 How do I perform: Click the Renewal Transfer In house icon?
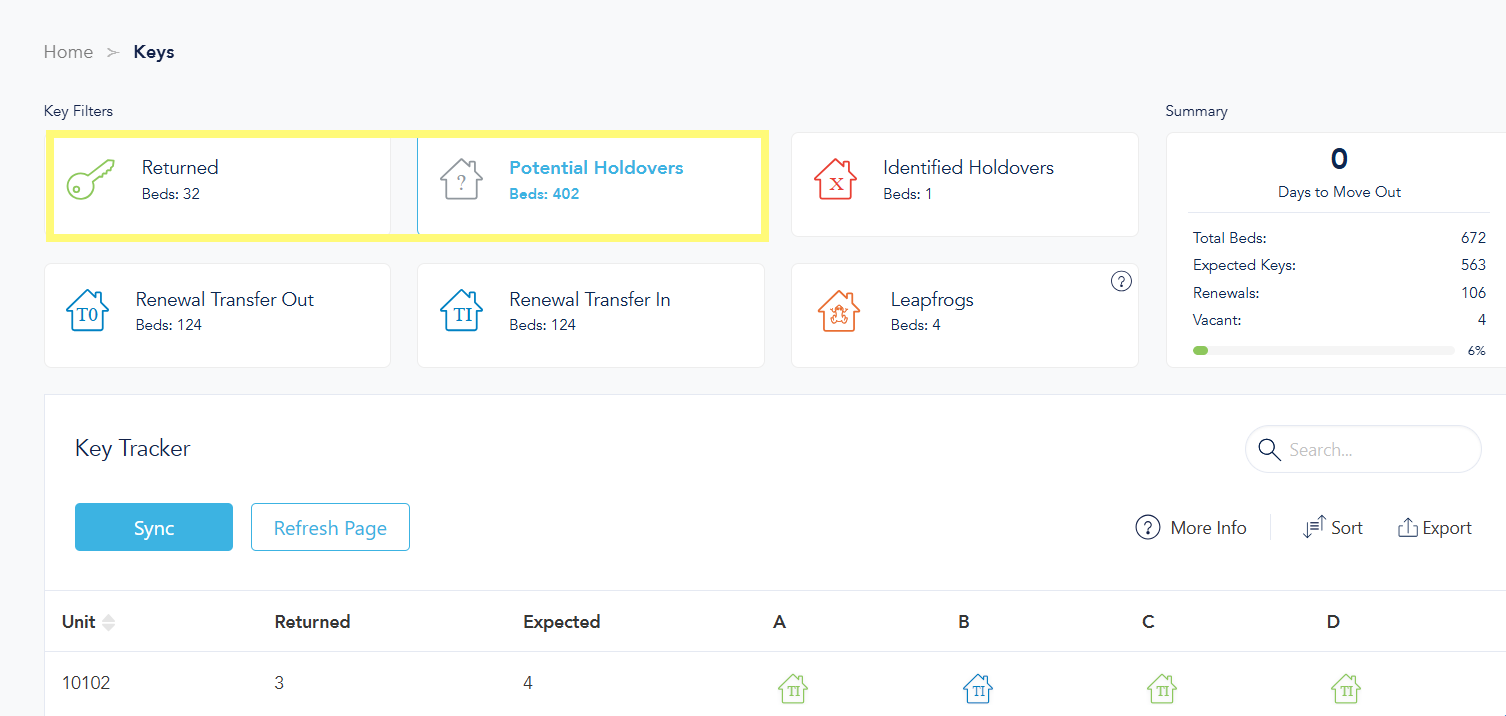pos(461,311)
